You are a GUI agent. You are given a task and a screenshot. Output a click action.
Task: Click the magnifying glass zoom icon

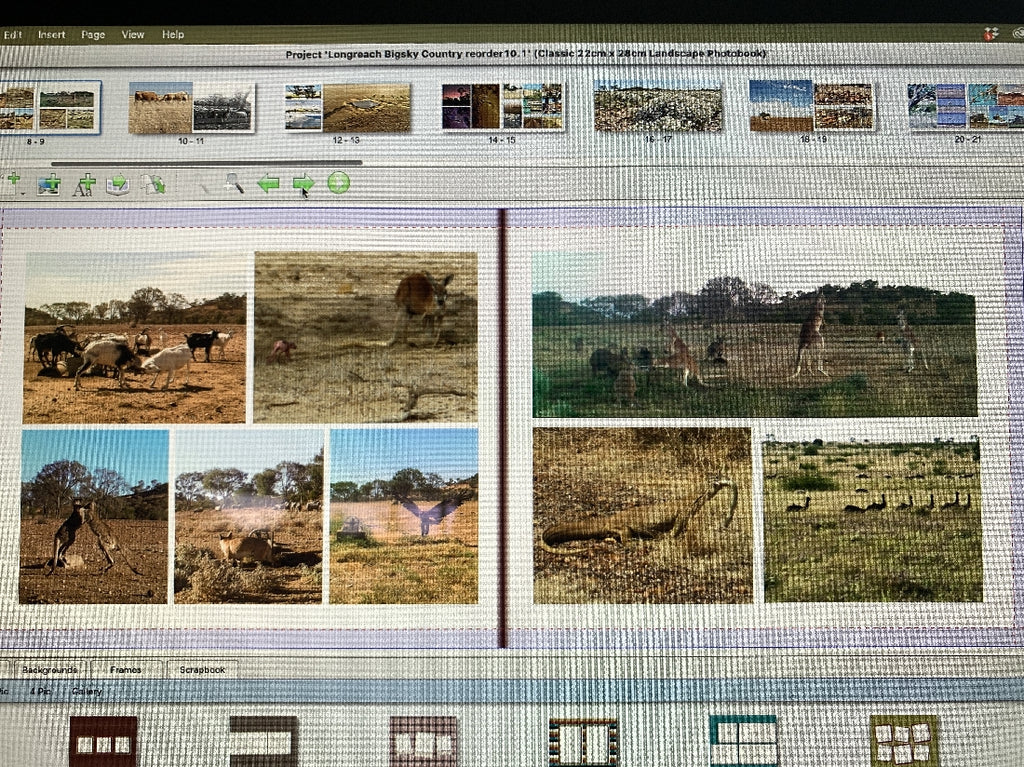tap(233, 184)
